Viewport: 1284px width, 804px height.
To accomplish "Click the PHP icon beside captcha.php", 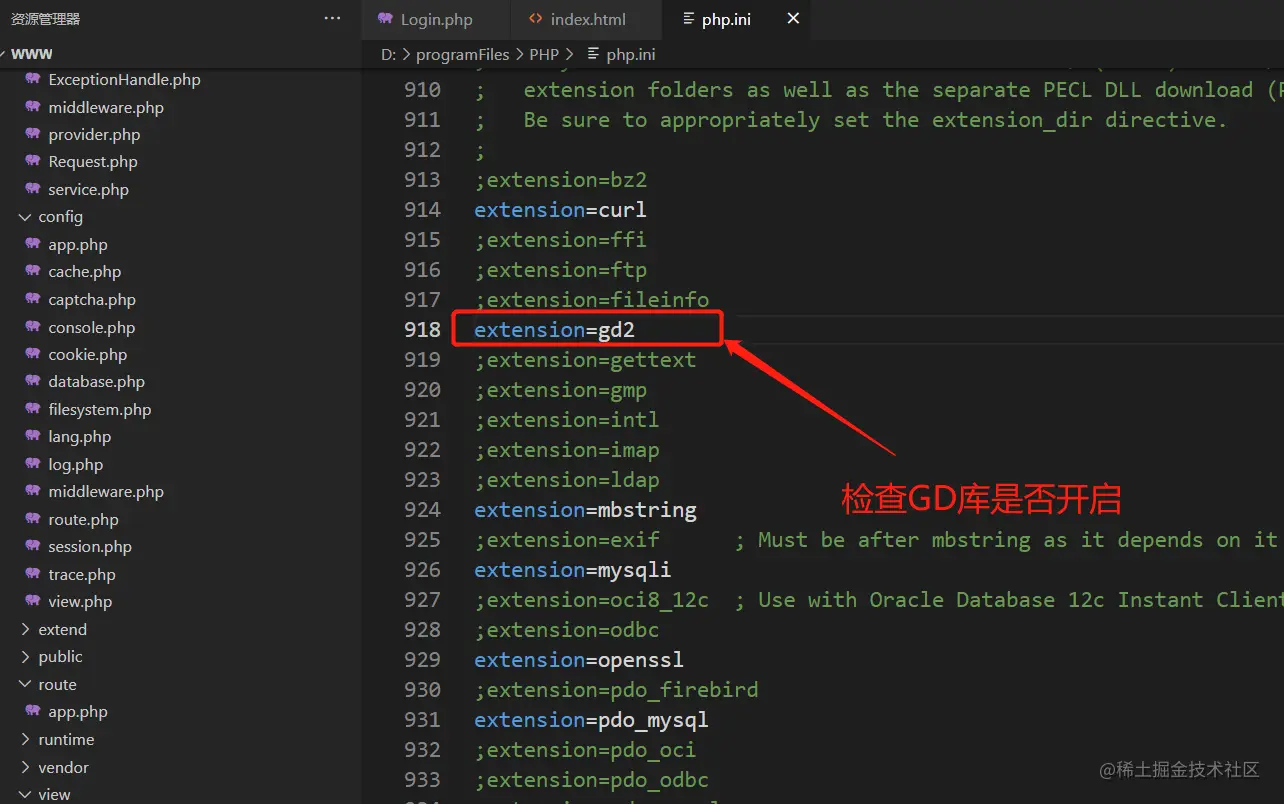I will point(33,299).
